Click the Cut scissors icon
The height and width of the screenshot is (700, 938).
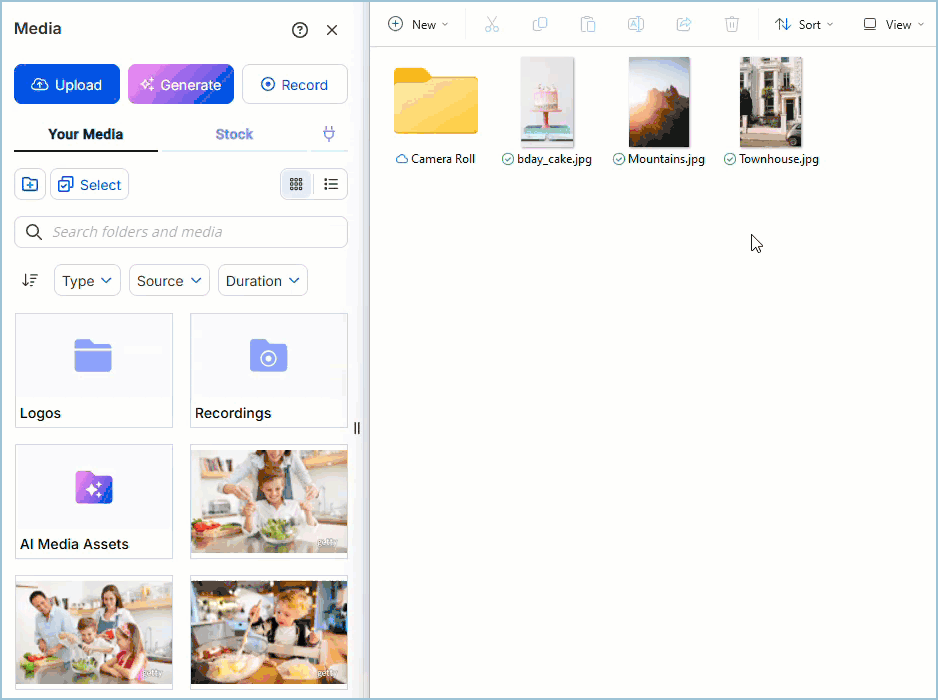(491, 24)
